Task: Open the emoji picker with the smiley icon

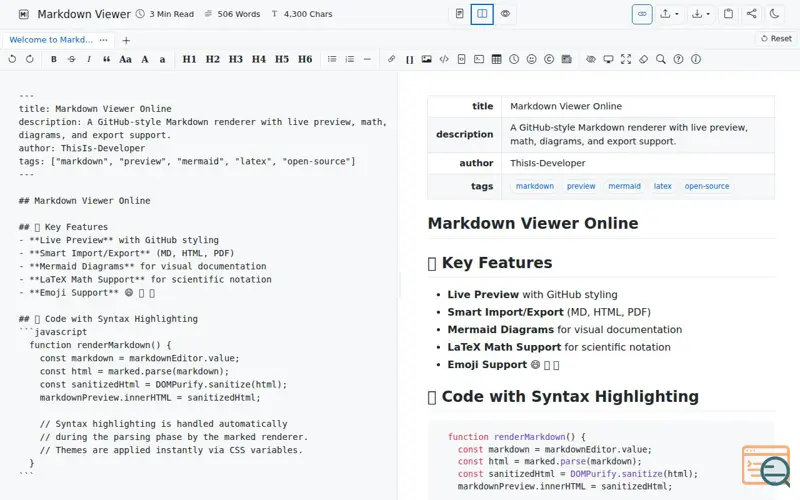Action: [x=532, y=59]
